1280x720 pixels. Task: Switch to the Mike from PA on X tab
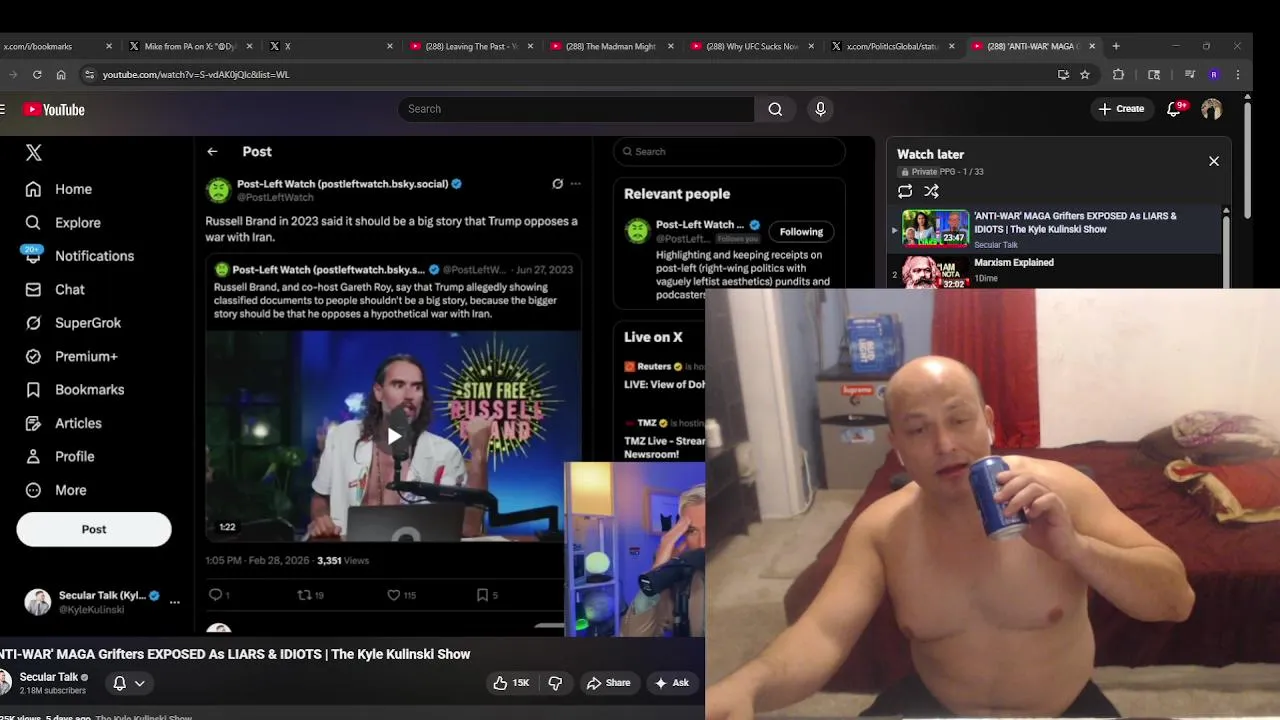coord(189,46)
